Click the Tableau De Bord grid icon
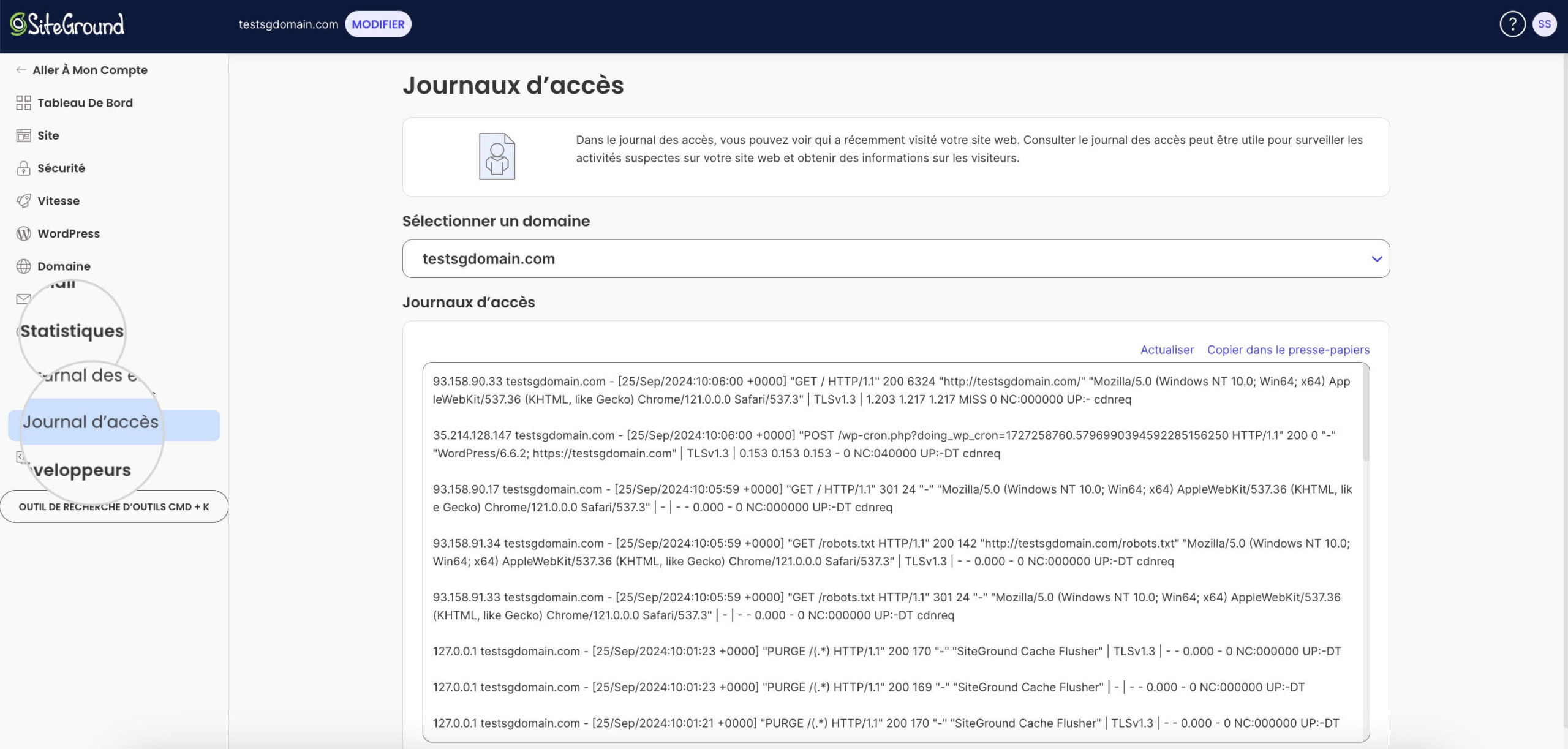The width and height of the screenshot is (1568, 749). click(x=23, y=103)
